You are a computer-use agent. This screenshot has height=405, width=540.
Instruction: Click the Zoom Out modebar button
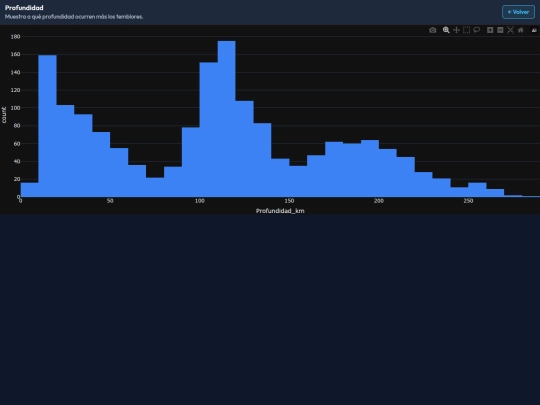(x=500, y=30)
